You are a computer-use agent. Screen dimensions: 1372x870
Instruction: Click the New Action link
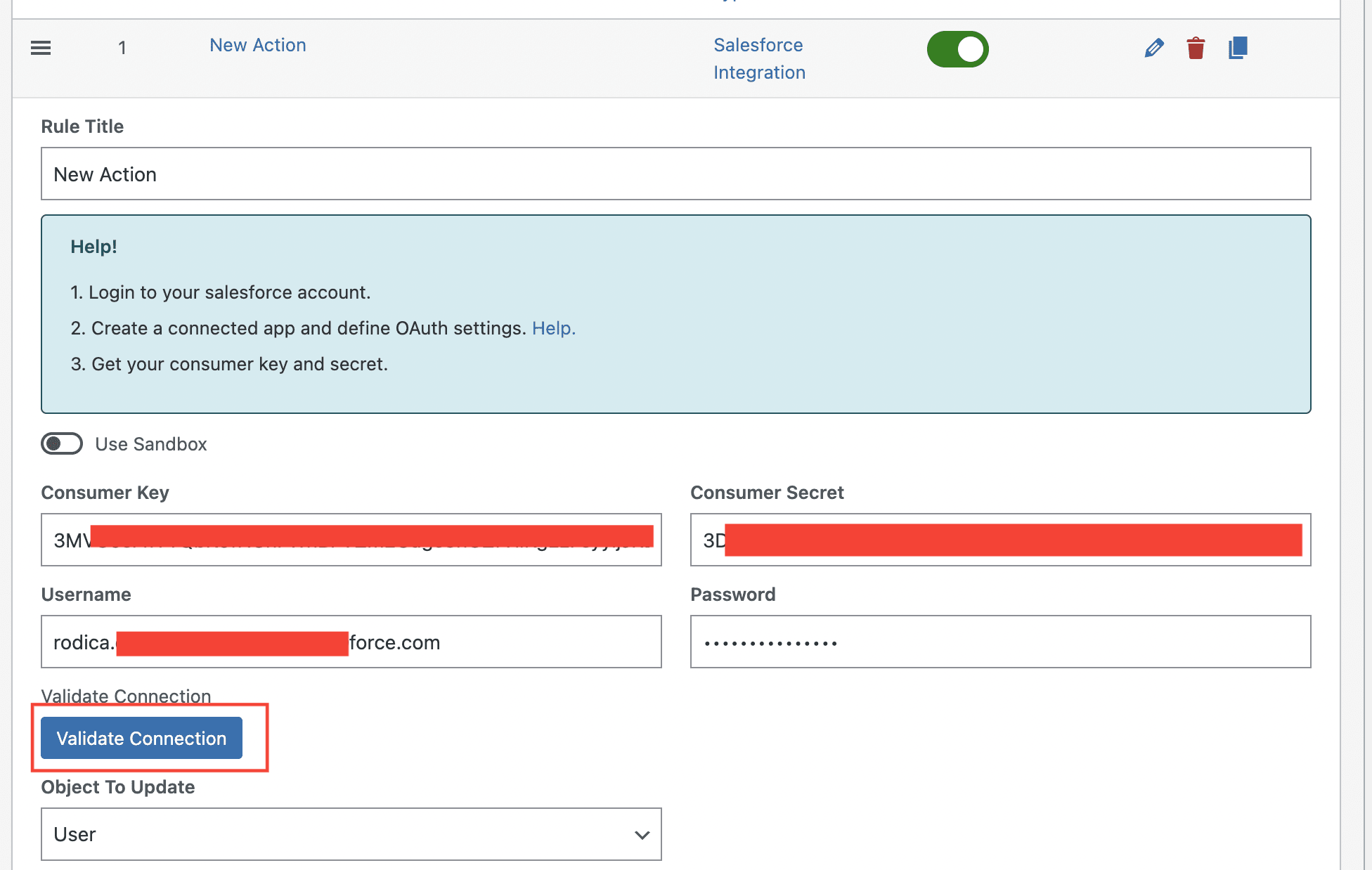(x=257, y=45)
